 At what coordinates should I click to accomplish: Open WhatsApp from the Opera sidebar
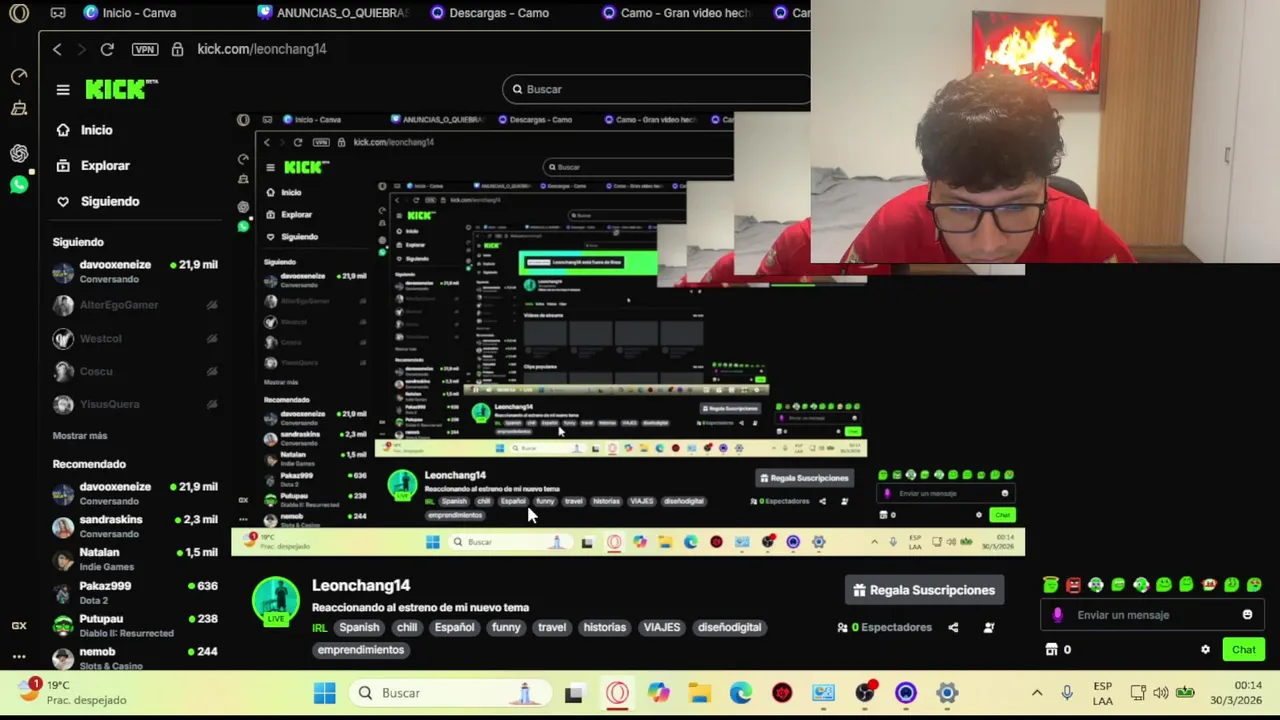[19, 185]
